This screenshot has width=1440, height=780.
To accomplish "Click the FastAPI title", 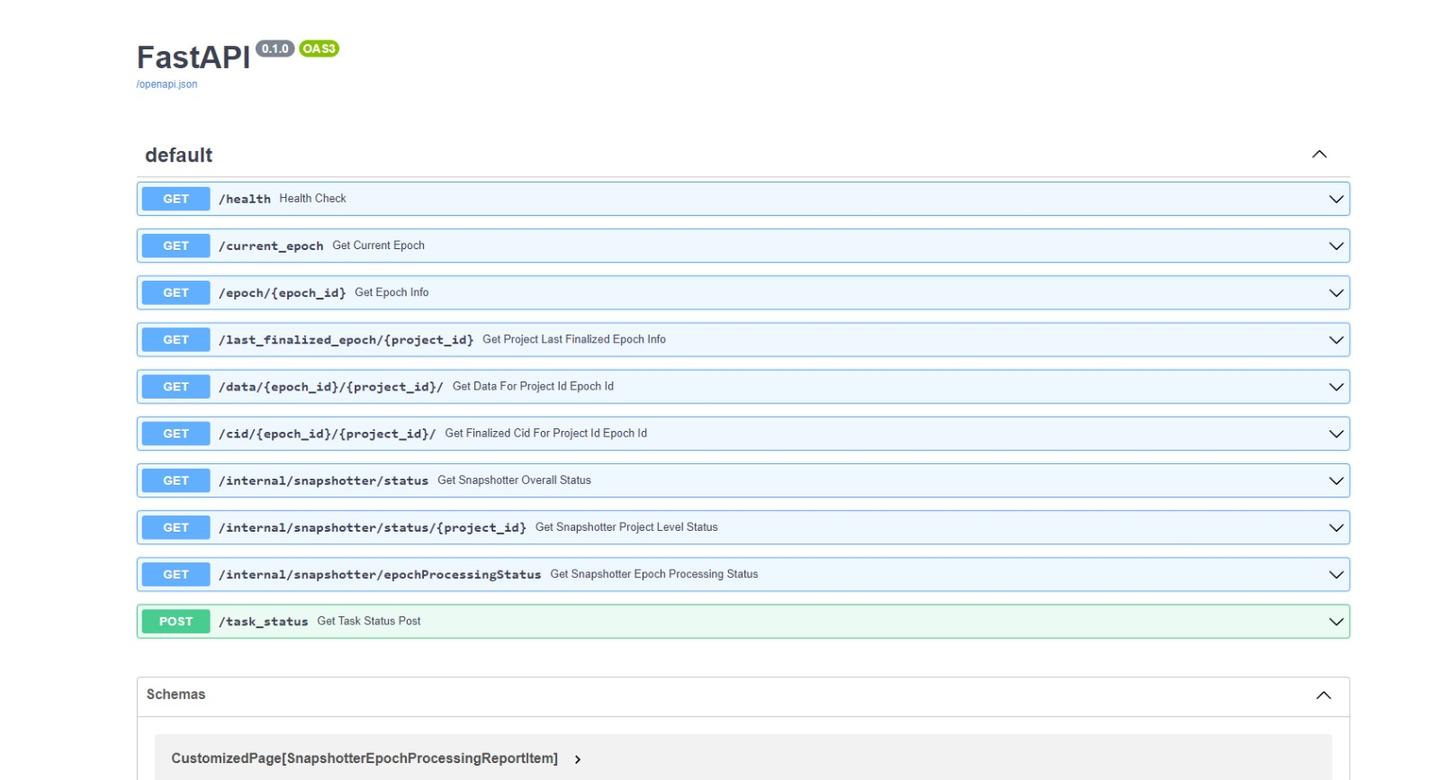I will pyautogui.click(x=194, y=57).
